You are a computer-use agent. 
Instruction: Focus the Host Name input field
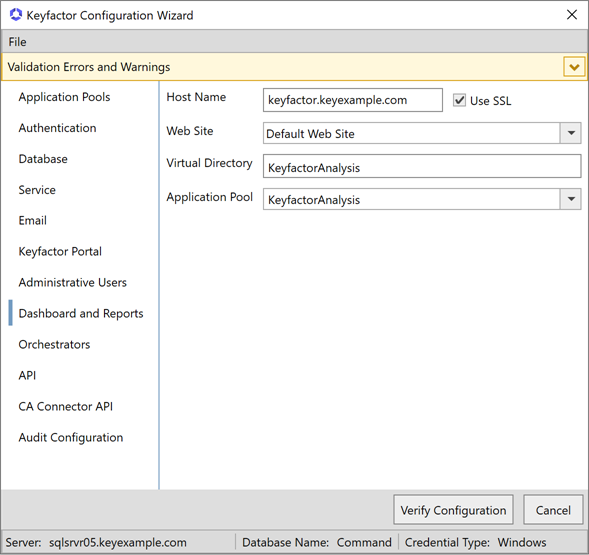tap(353, 100)
